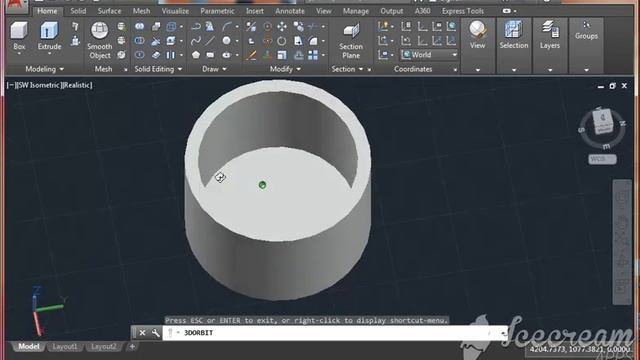Click the Smooth Object tool
Screen dimensions: 640x360
point(100,41)
